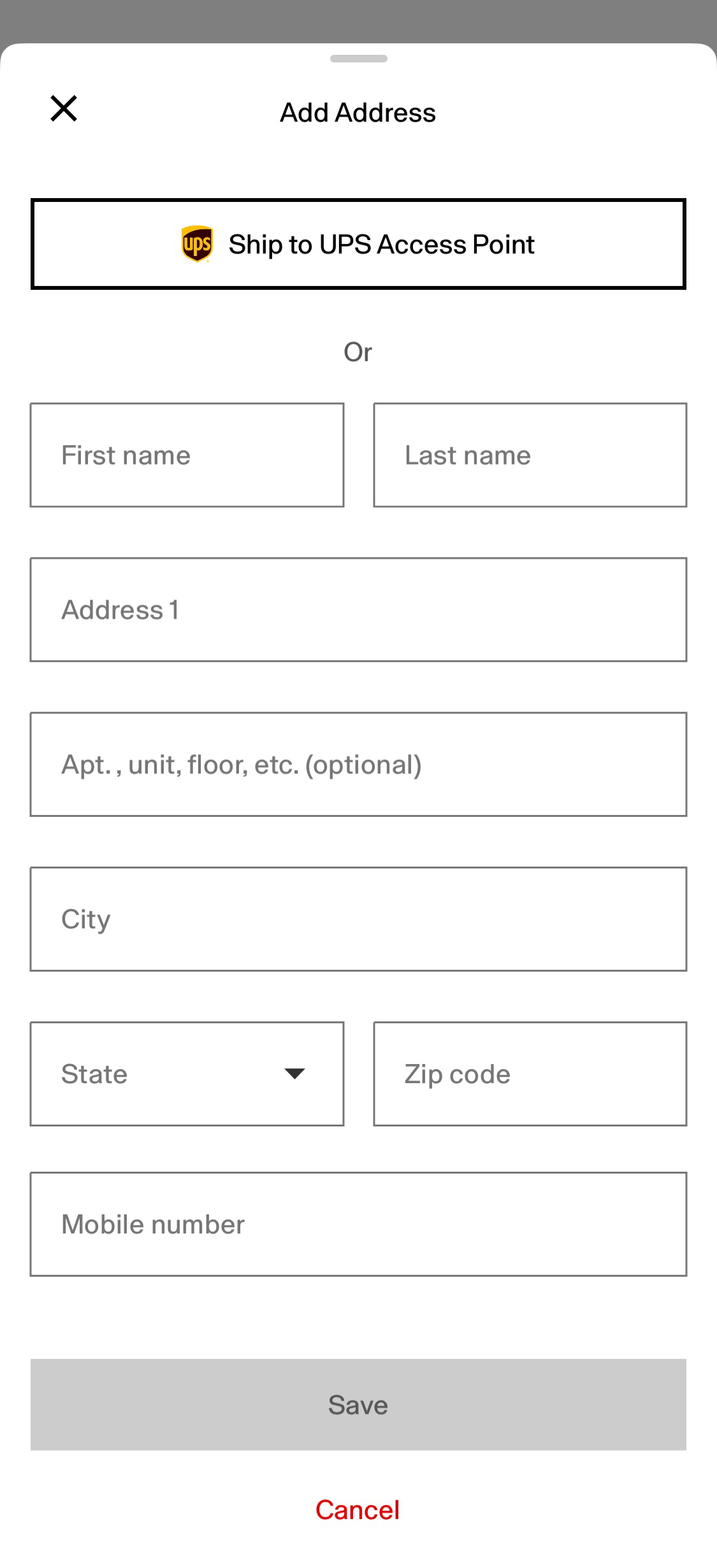Click the UPS shield logo
Image resolution: width=717 pixels, height=1568 pixels.
coord(196,243)
